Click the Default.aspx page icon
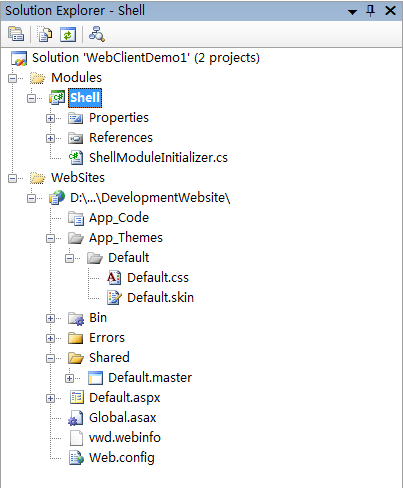Screen dimensions: 403x488 point(77,398)
